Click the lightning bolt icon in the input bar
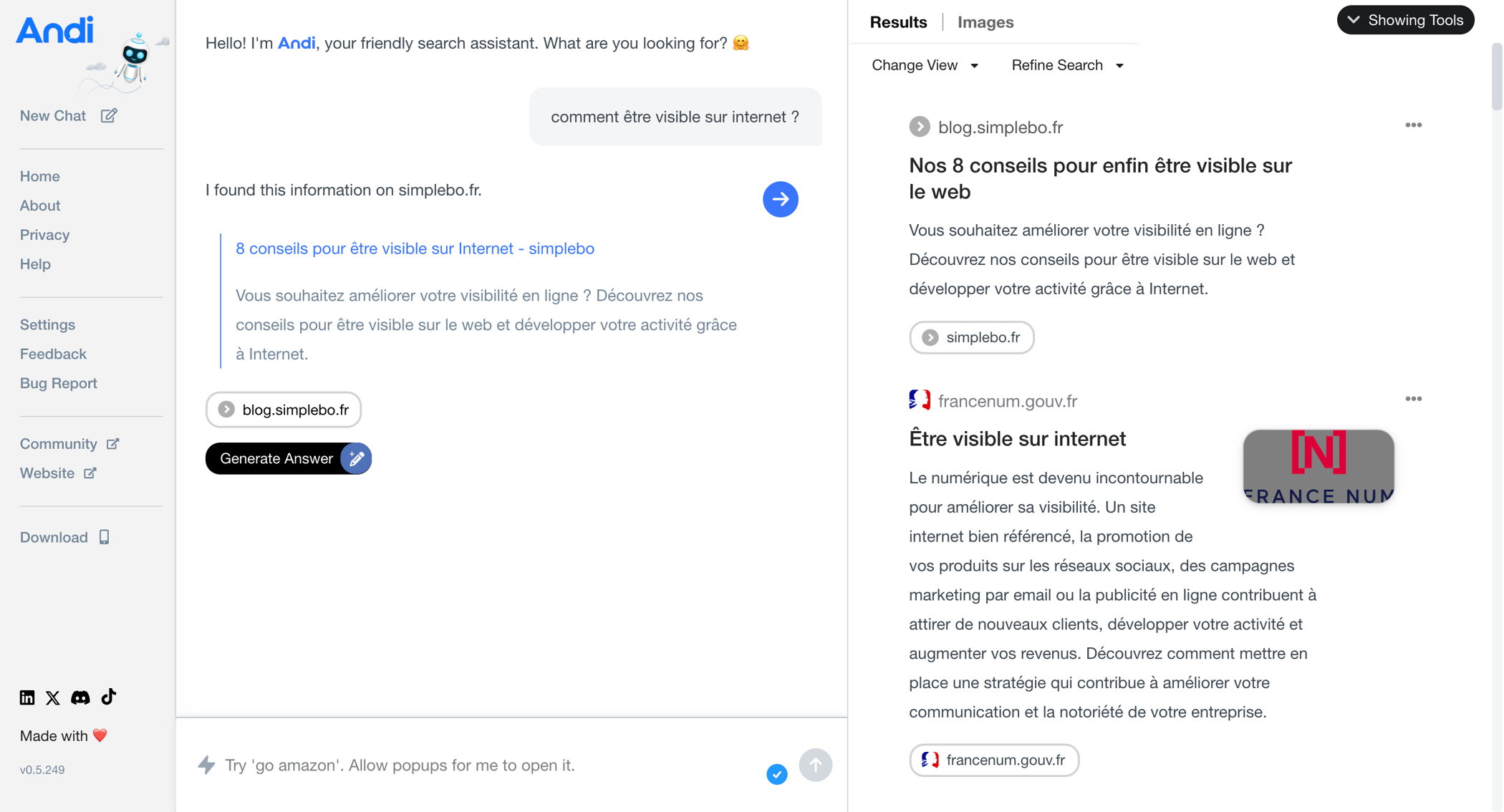The width and height of the screenshot is (1504, 812). point(206,765)
